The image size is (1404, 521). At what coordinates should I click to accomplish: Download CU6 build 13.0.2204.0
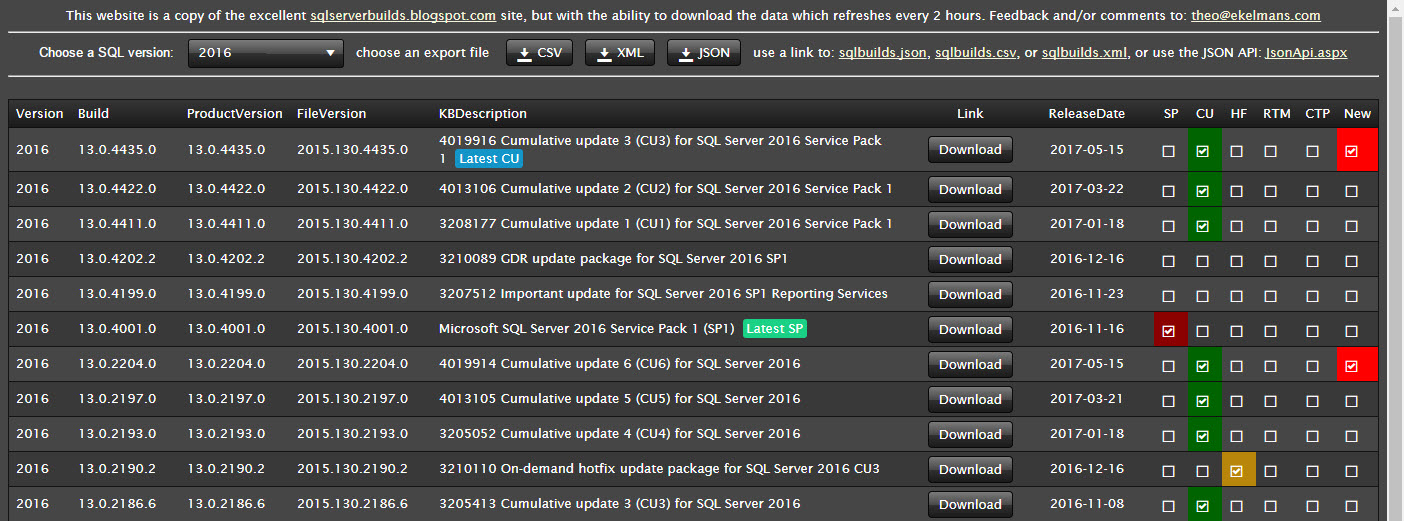pos(970,364)
